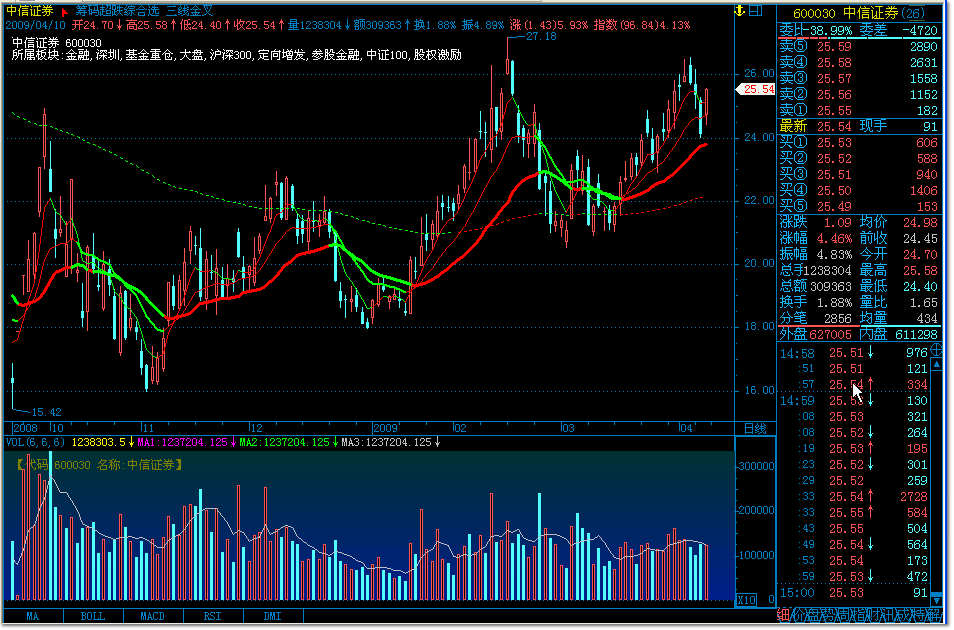Click the yellow anchor icon above the price axis

click(x=740, y=10)
